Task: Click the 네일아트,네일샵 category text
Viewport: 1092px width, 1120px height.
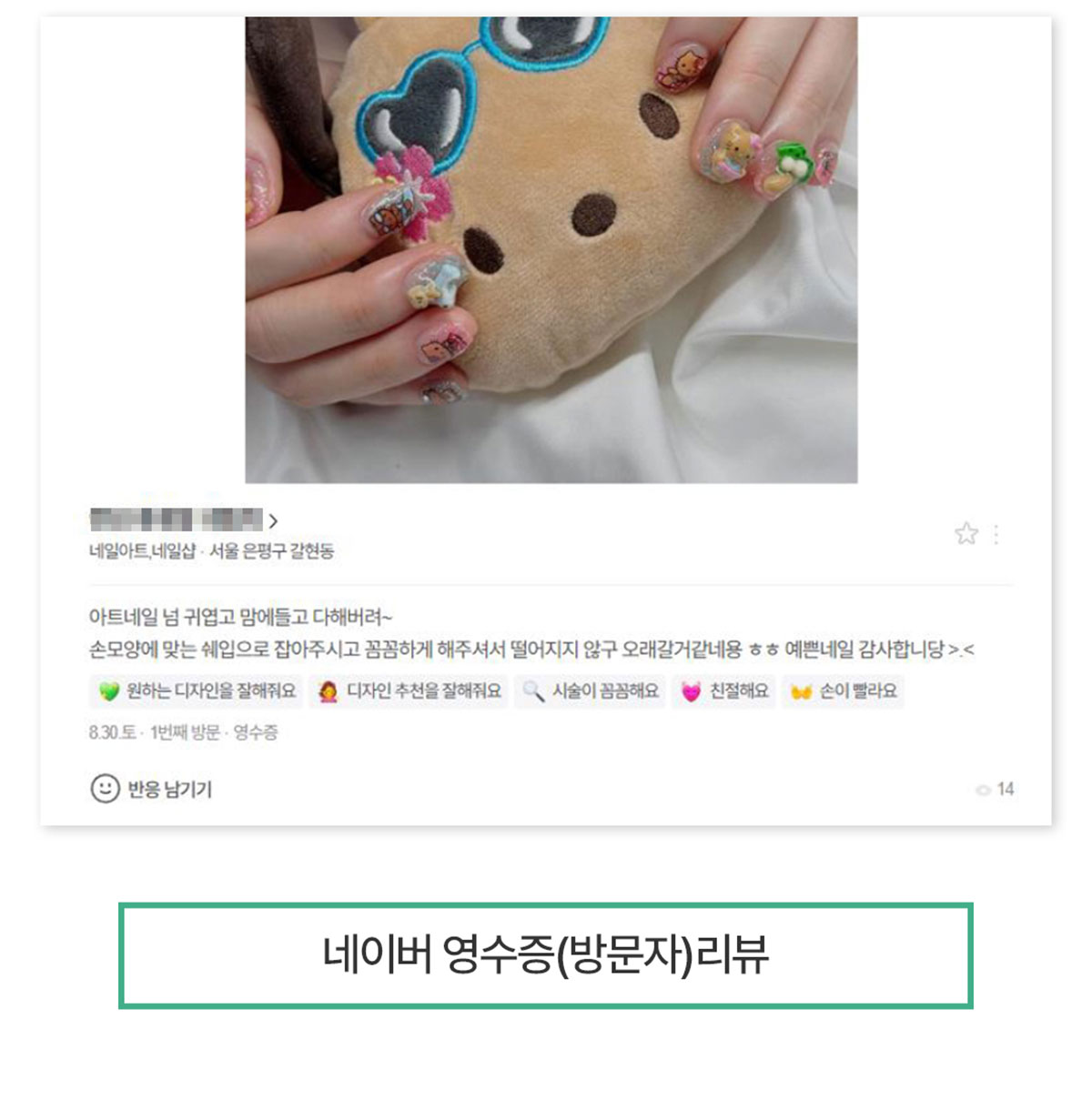Action: (x=142, y=551)
